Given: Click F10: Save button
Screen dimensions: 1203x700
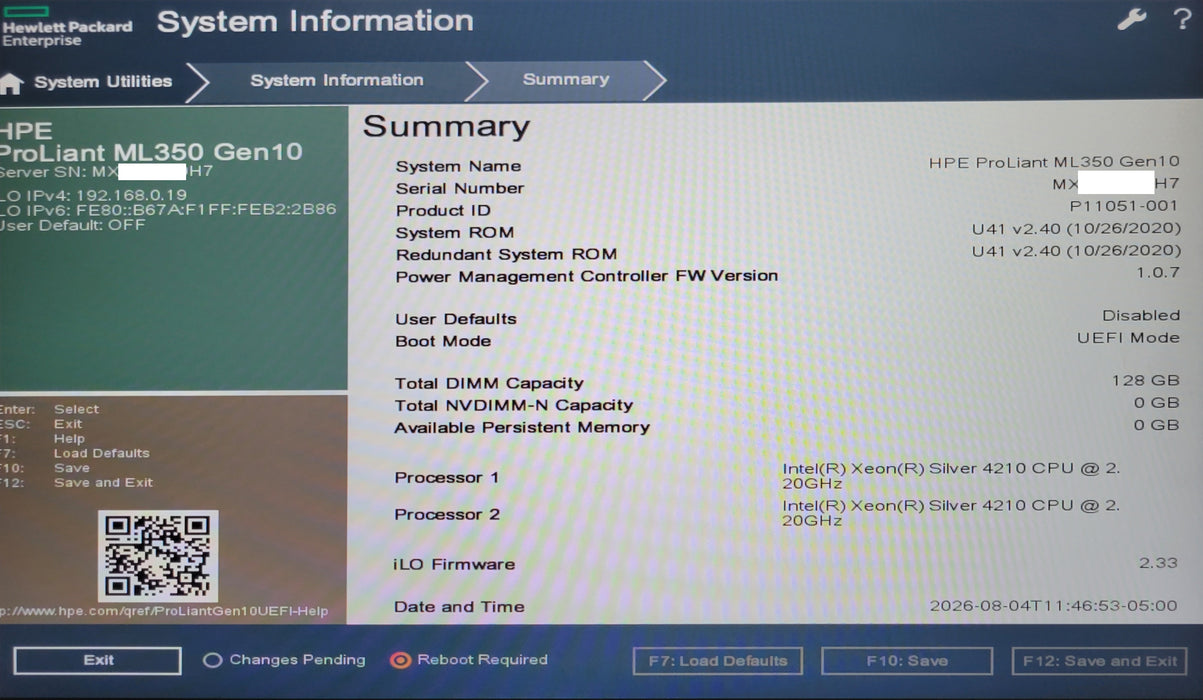Looking at the screenshot, I should tap(907, 661).
